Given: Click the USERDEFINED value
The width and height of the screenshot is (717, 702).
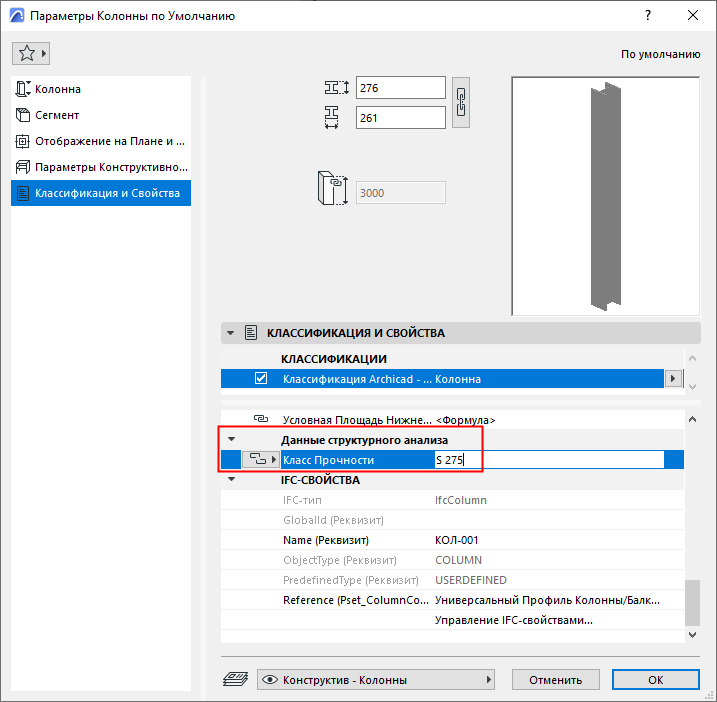Looking at the screenshot, I should coord(471,580).
